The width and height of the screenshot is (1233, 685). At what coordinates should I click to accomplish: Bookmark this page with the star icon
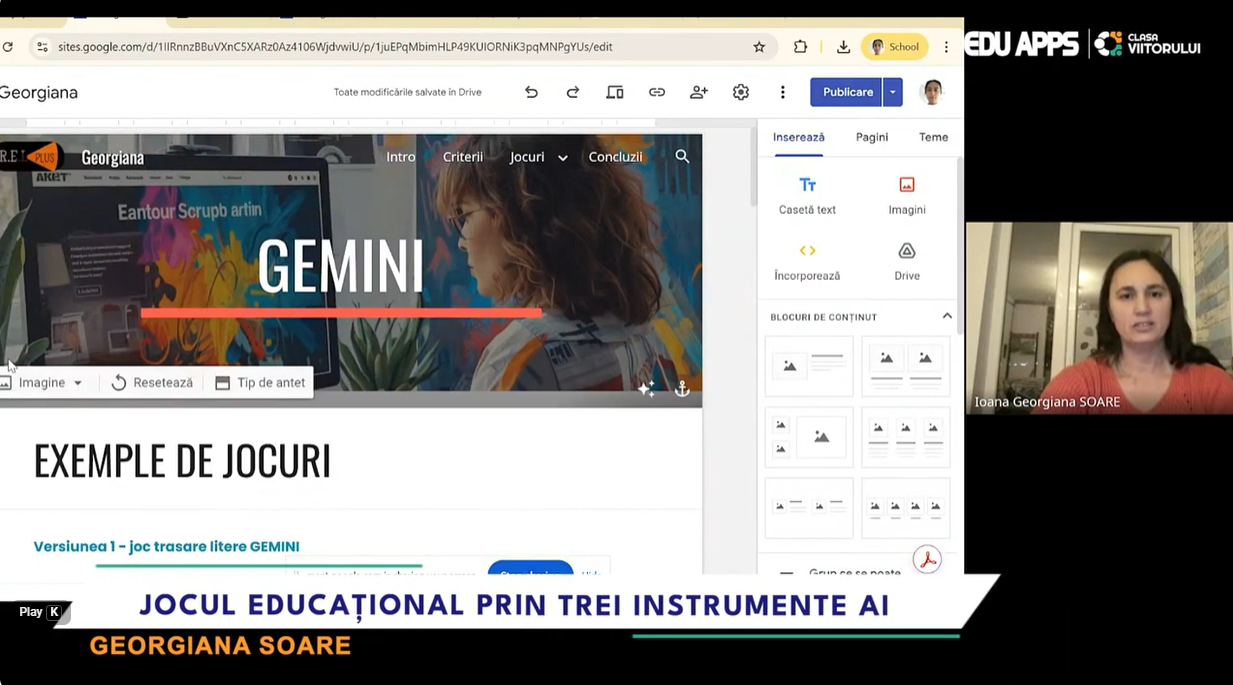point(759,47)
